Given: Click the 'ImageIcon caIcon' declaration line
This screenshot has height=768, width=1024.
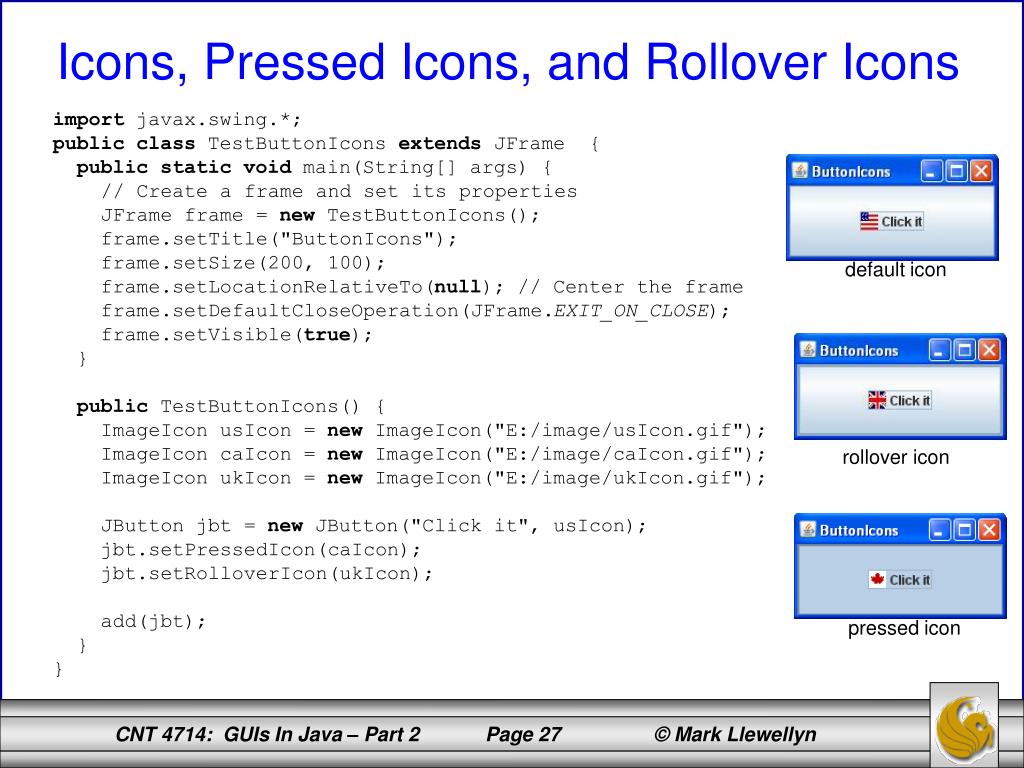Looking at the screenshot, I should 433,455.
